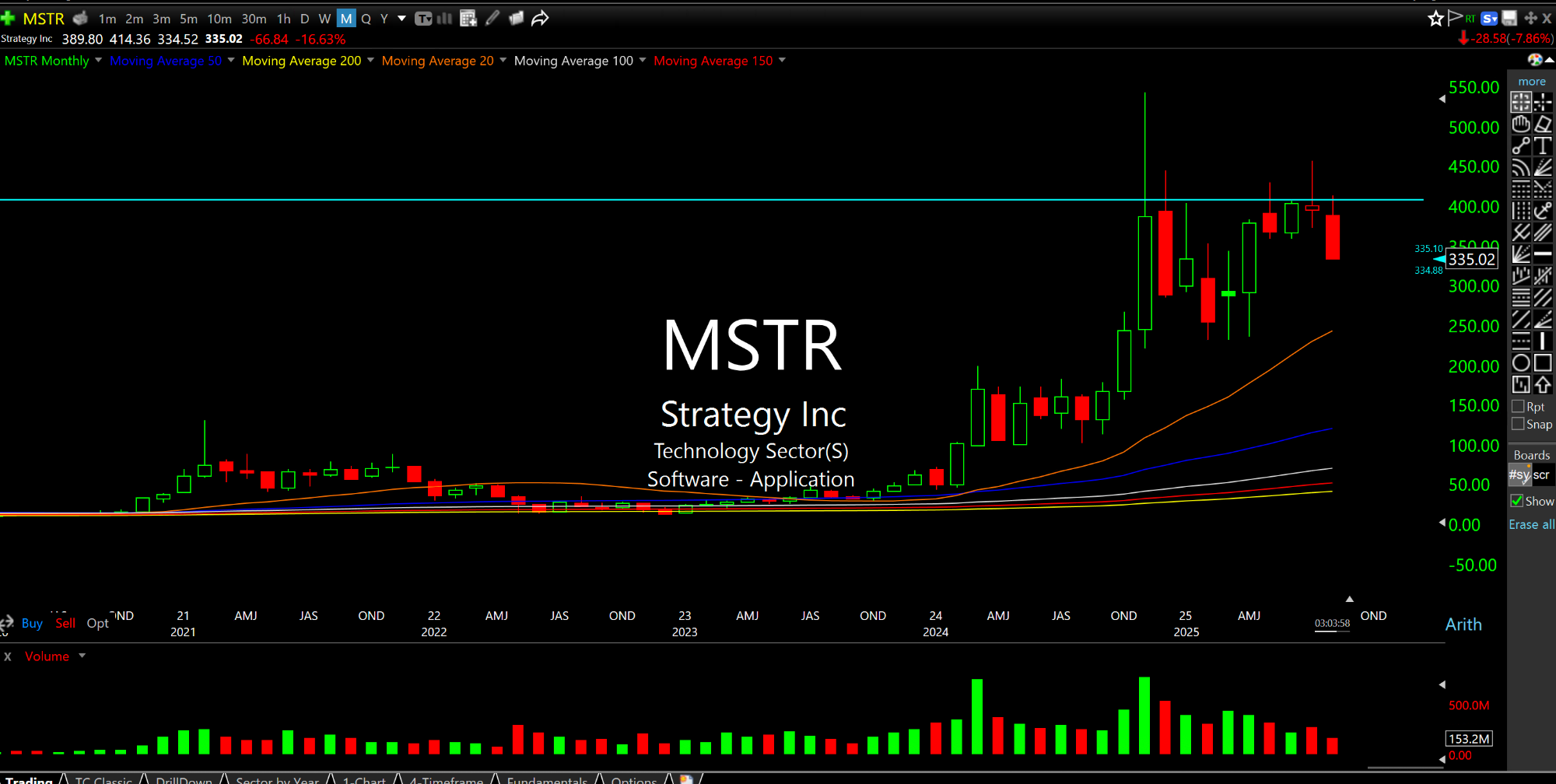
Task: Click the Buy button
Action: (x=32, y=623)
